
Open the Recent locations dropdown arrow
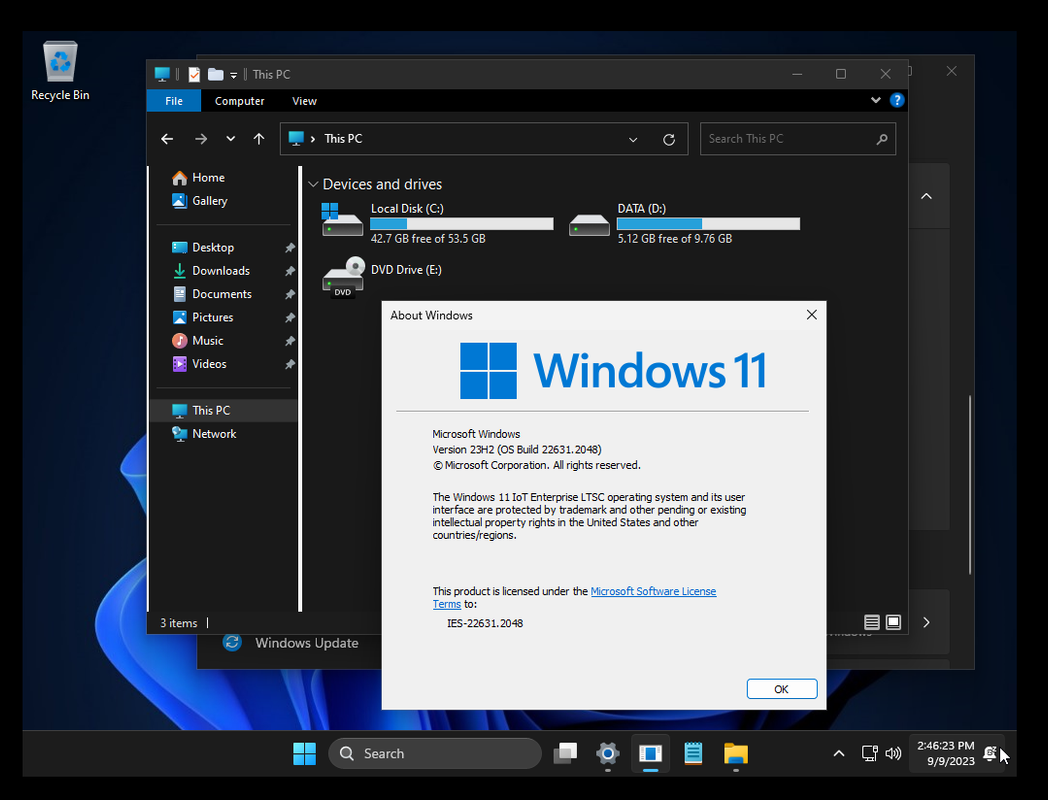(231, 139)
